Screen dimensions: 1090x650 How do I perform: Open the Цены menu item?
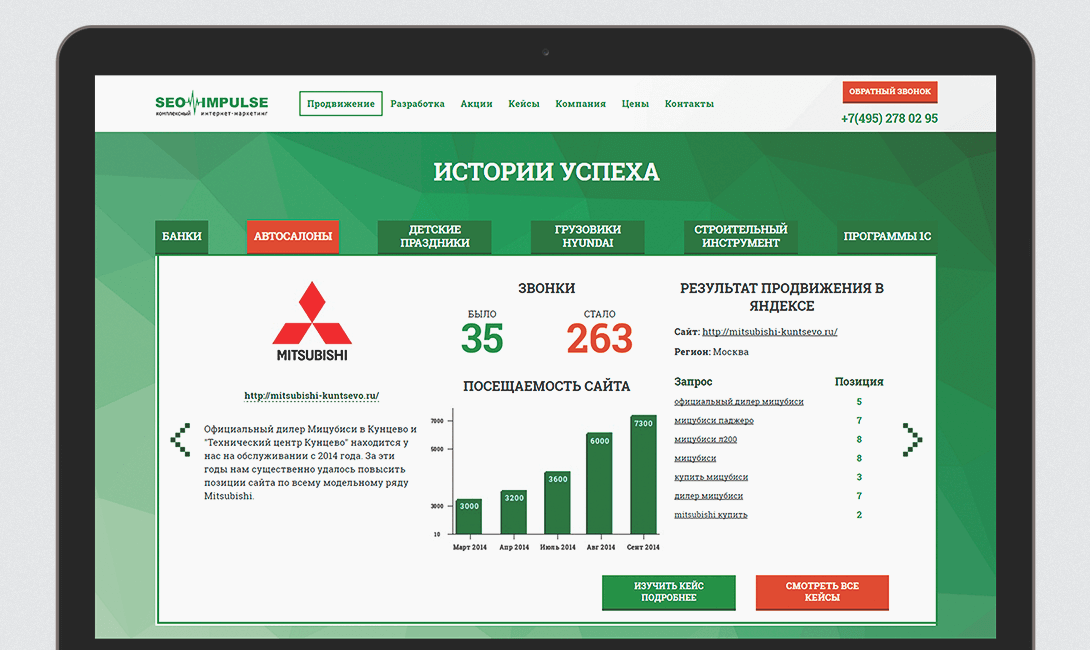(635, 104)
